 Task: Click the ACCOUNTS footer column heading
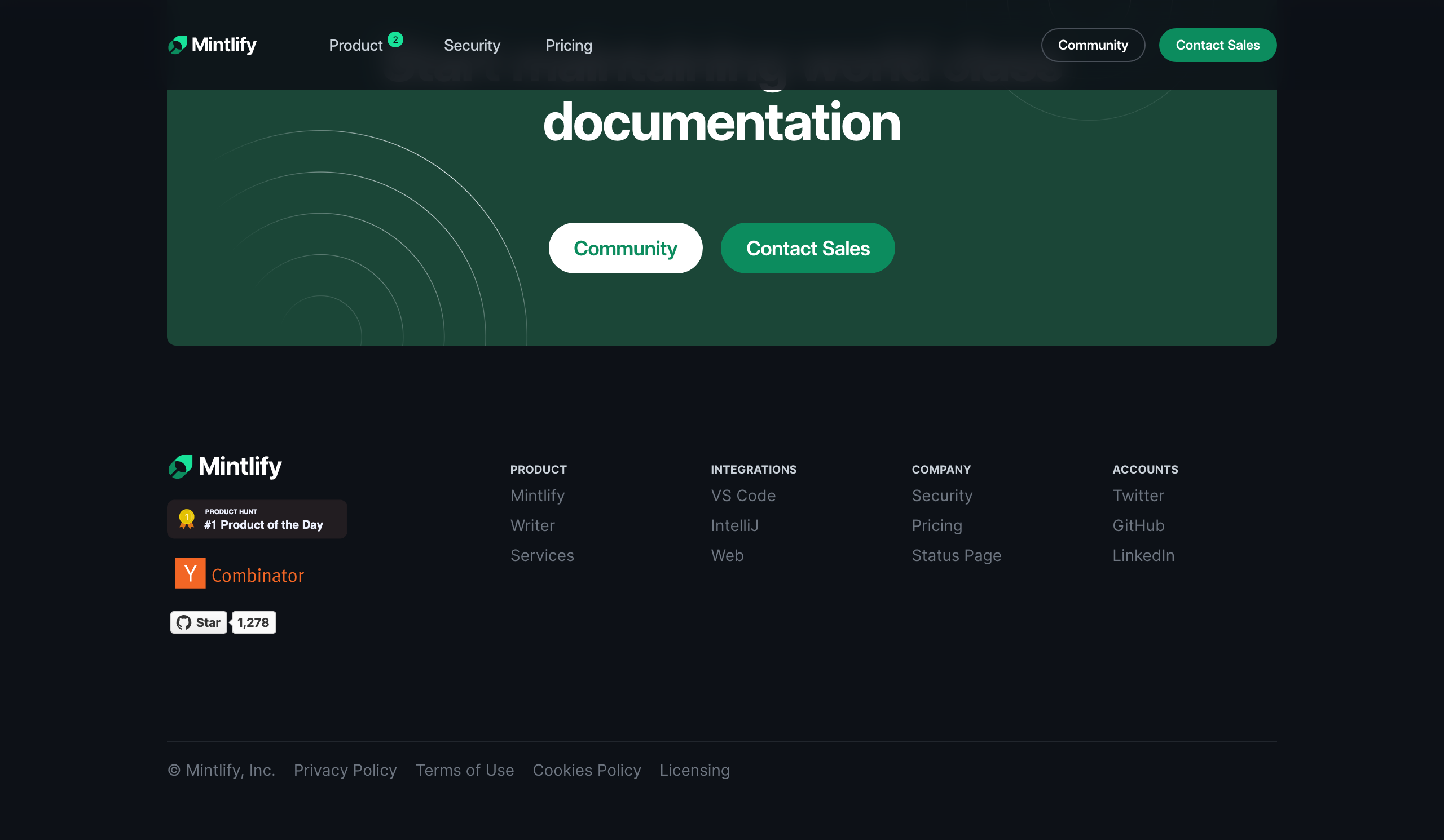tap(1145, 470)
